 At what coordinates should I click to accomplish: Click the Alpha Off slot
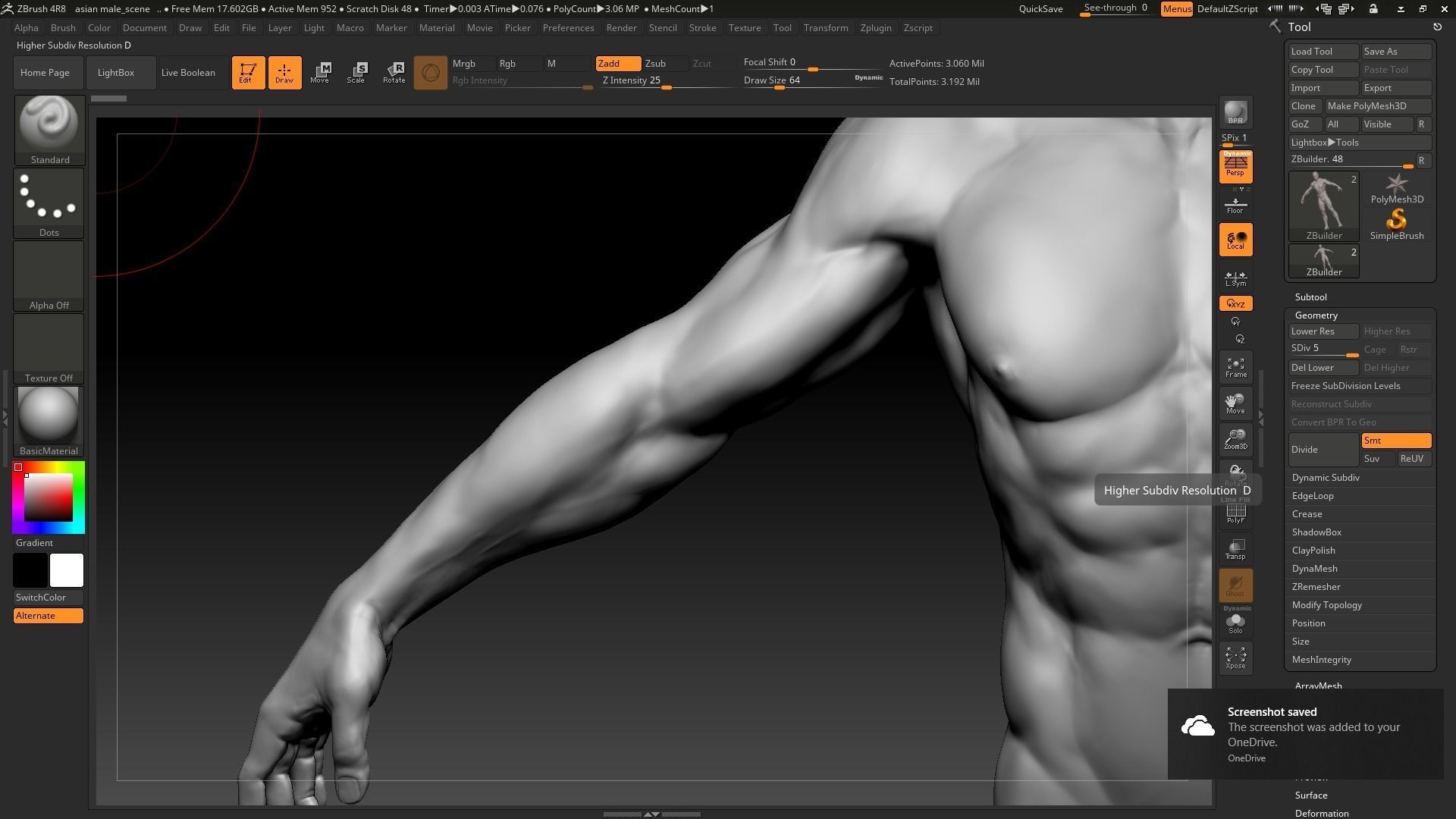coord(49,275)
